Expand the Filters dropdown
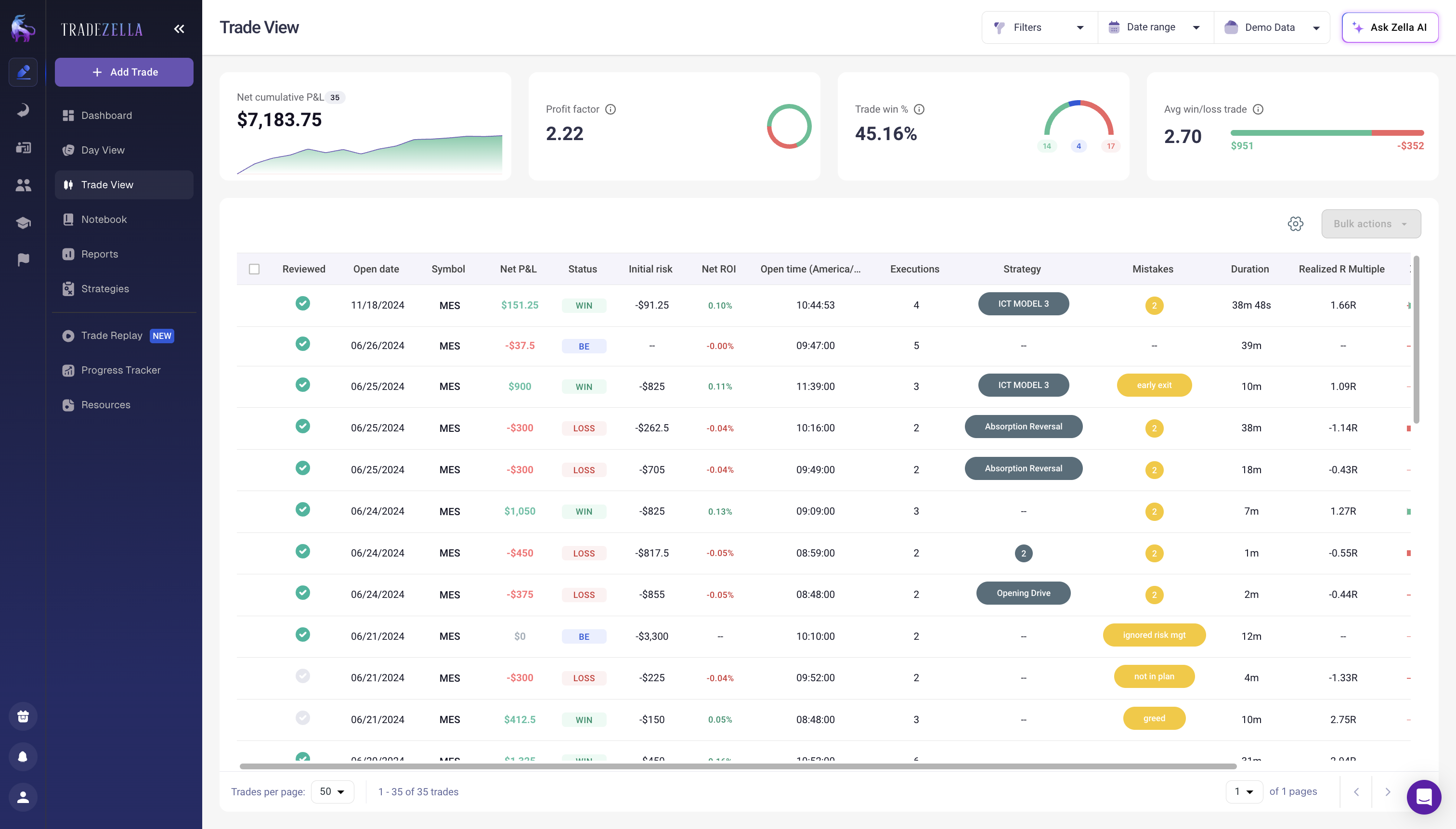Screen dimensions: 1456x829 [1039, 27]
